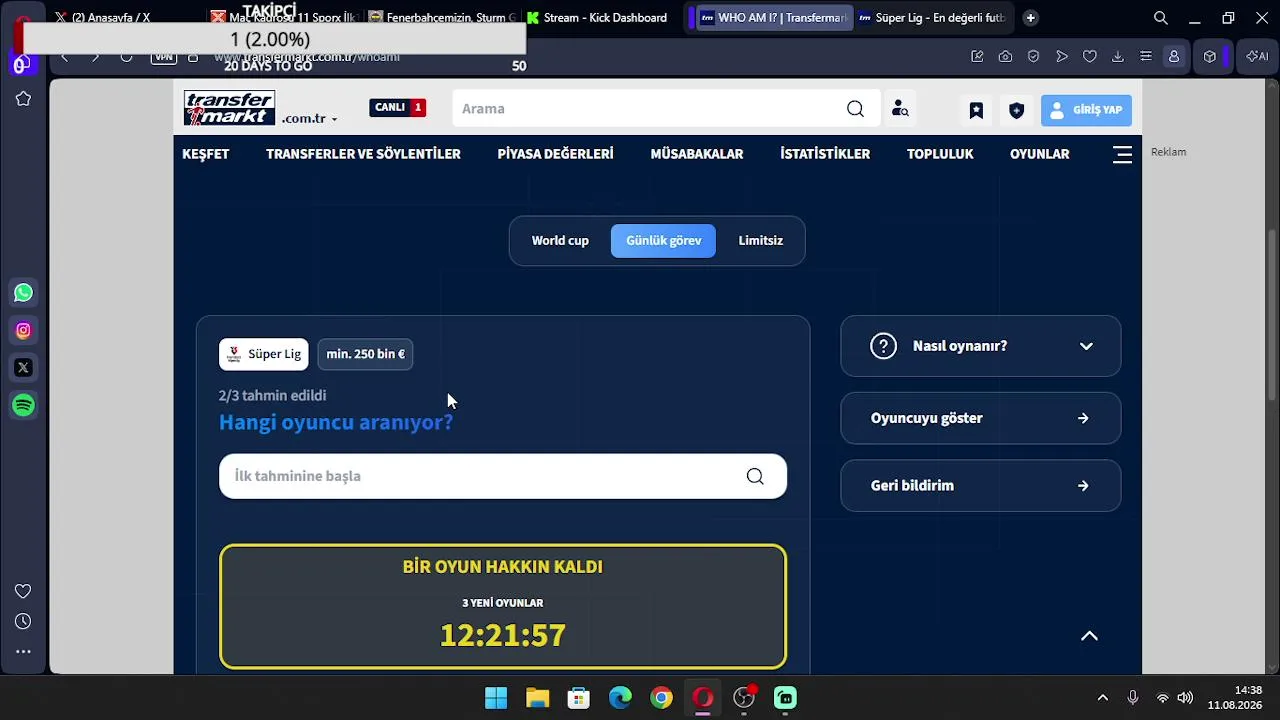Open a new browser tab with plus
The width and height of the screenshot is (1280, 720).
[1031, 18]
